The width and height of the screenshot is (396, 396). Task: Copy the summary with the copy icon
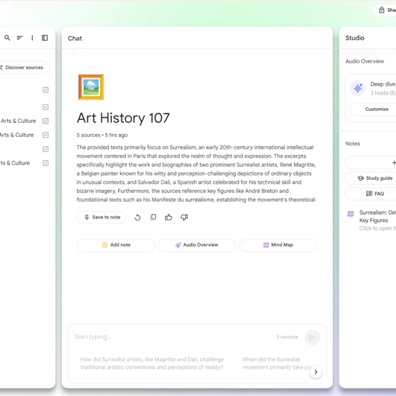coord(153,217)
